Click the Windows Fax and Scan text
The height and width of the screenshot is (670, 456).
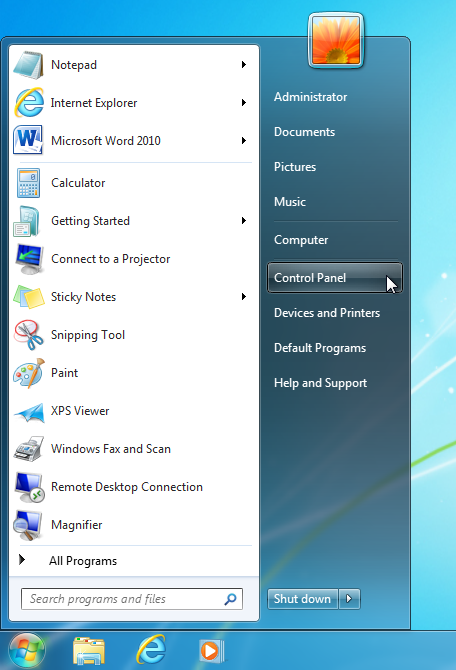point(111,449)
